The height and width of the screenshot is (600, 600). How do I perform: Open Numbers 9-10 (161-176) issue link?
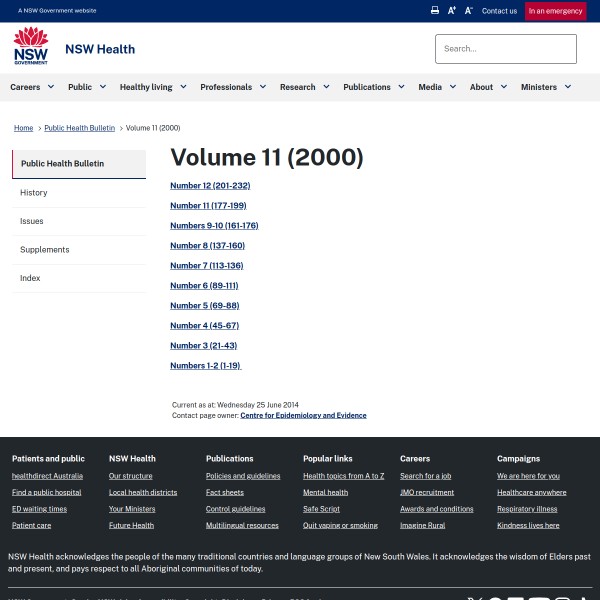pos(214,226)
